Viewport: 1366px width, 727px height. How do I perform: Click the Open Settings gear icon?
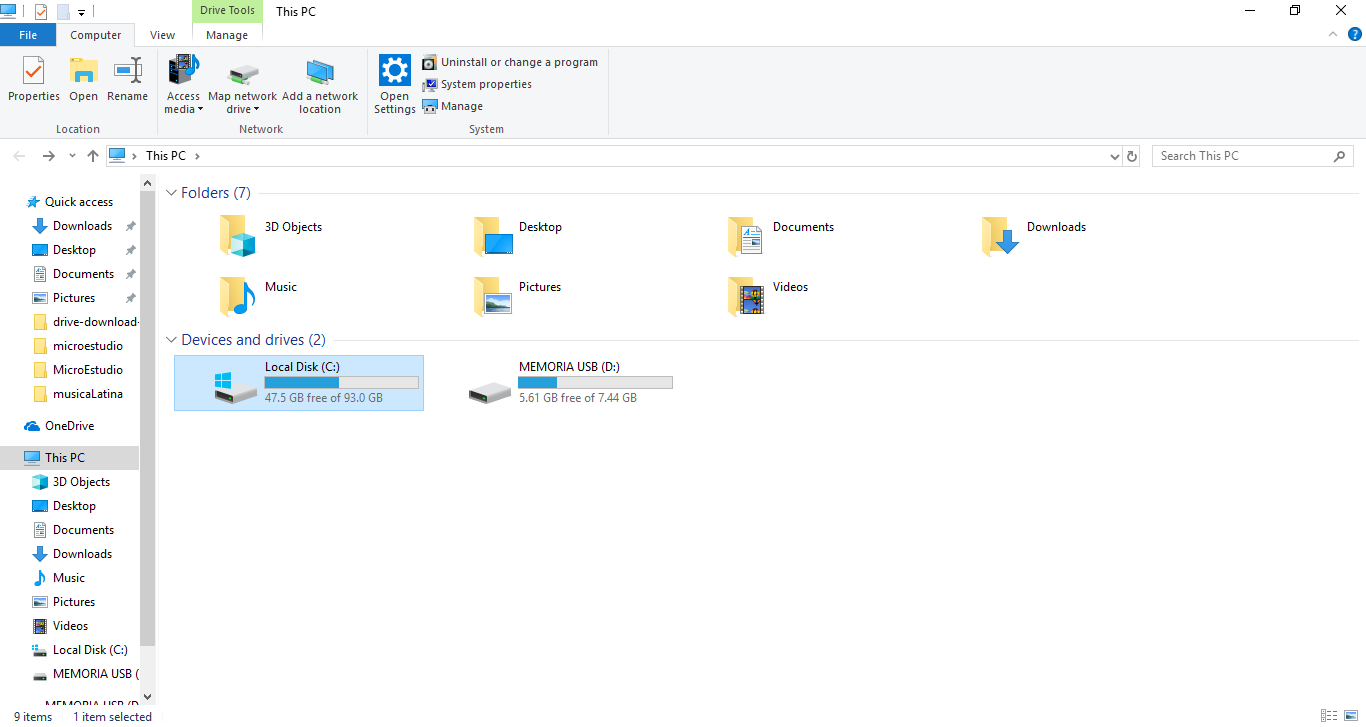click(395, 72)
